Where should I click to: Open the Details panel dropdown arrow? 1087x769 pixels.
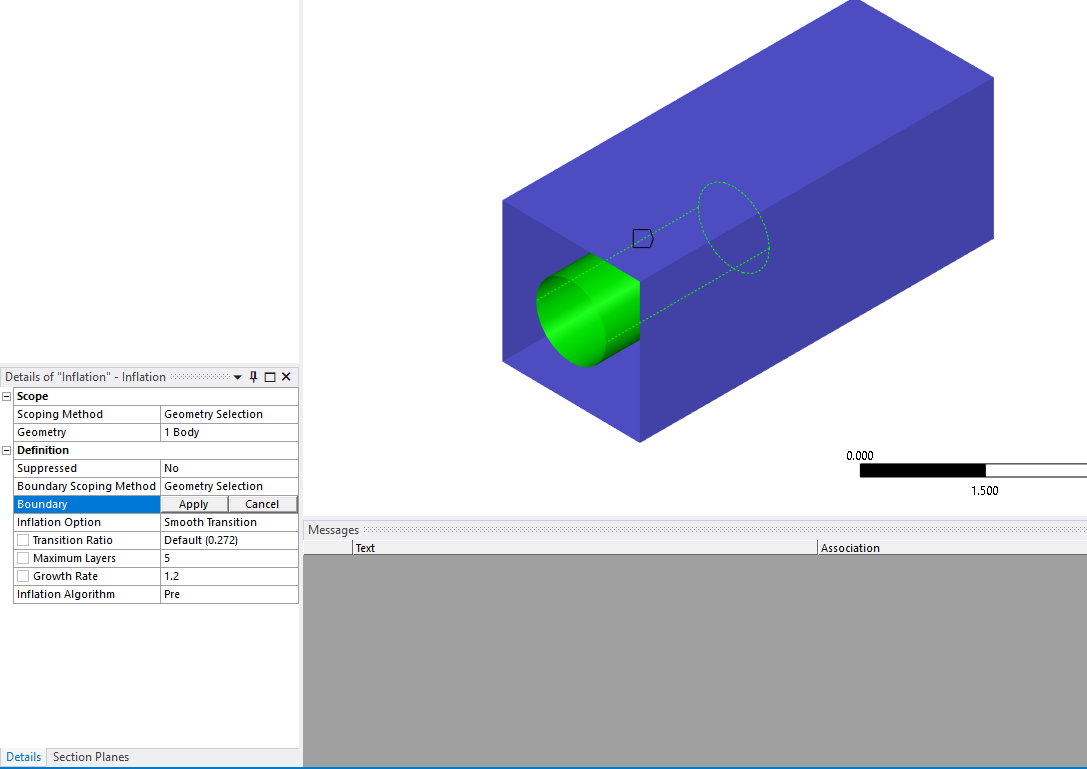(237, 377)
